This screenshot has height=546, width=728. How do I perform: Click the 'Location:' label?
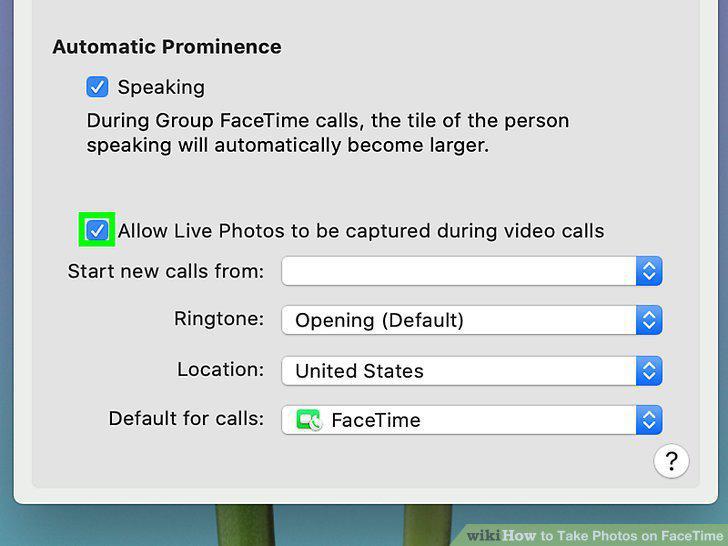click(x=220, y=370)
